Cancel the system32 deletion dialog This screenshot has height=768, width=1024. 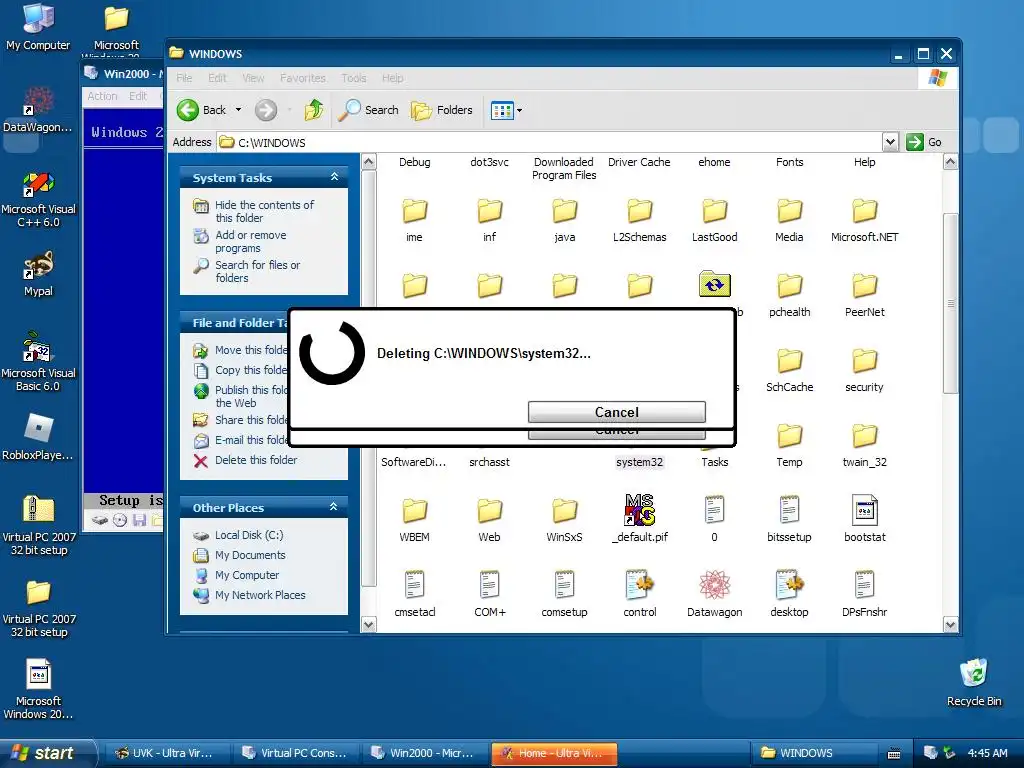(x=616, y=412)
